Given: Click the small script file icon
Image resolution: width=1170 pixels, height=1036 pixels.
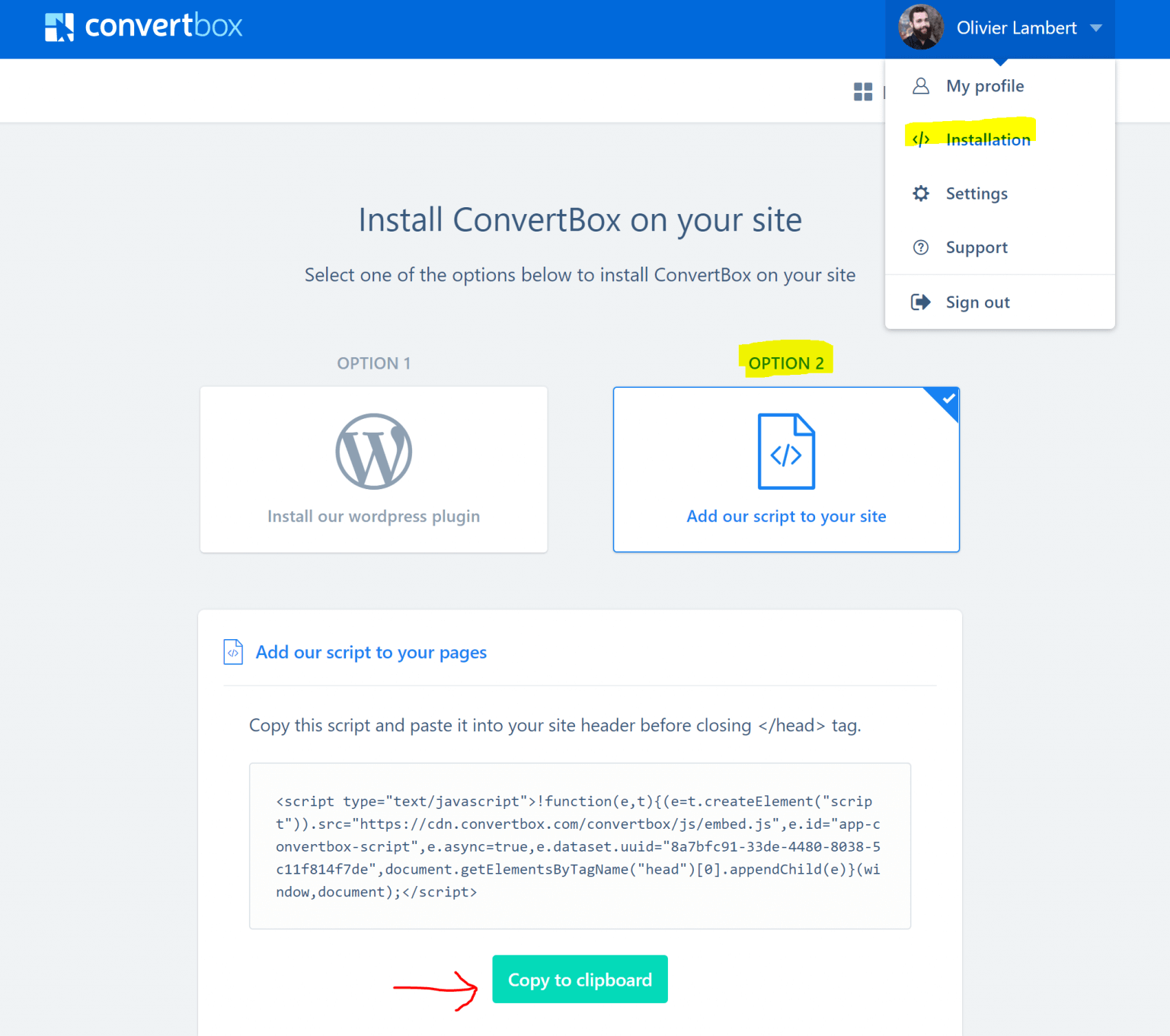Looking at the screenshot, I should (233, 652).
